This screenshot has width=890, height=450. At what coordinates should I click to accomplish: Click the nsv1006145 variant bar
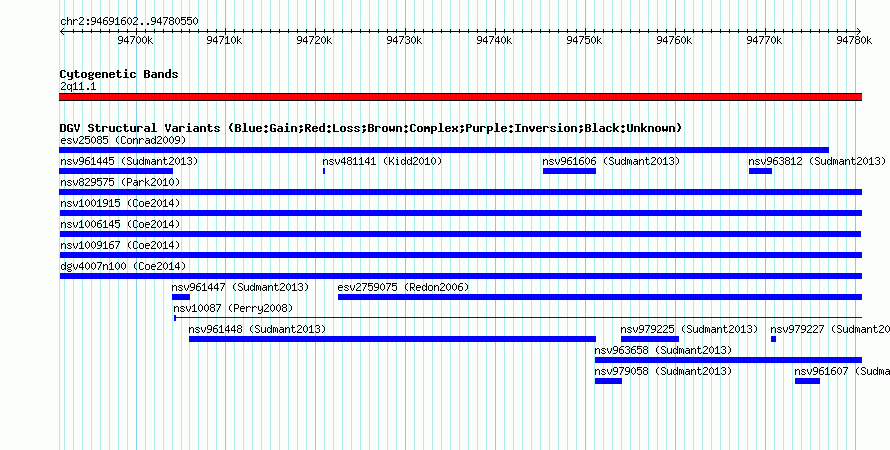pos(460,234)
